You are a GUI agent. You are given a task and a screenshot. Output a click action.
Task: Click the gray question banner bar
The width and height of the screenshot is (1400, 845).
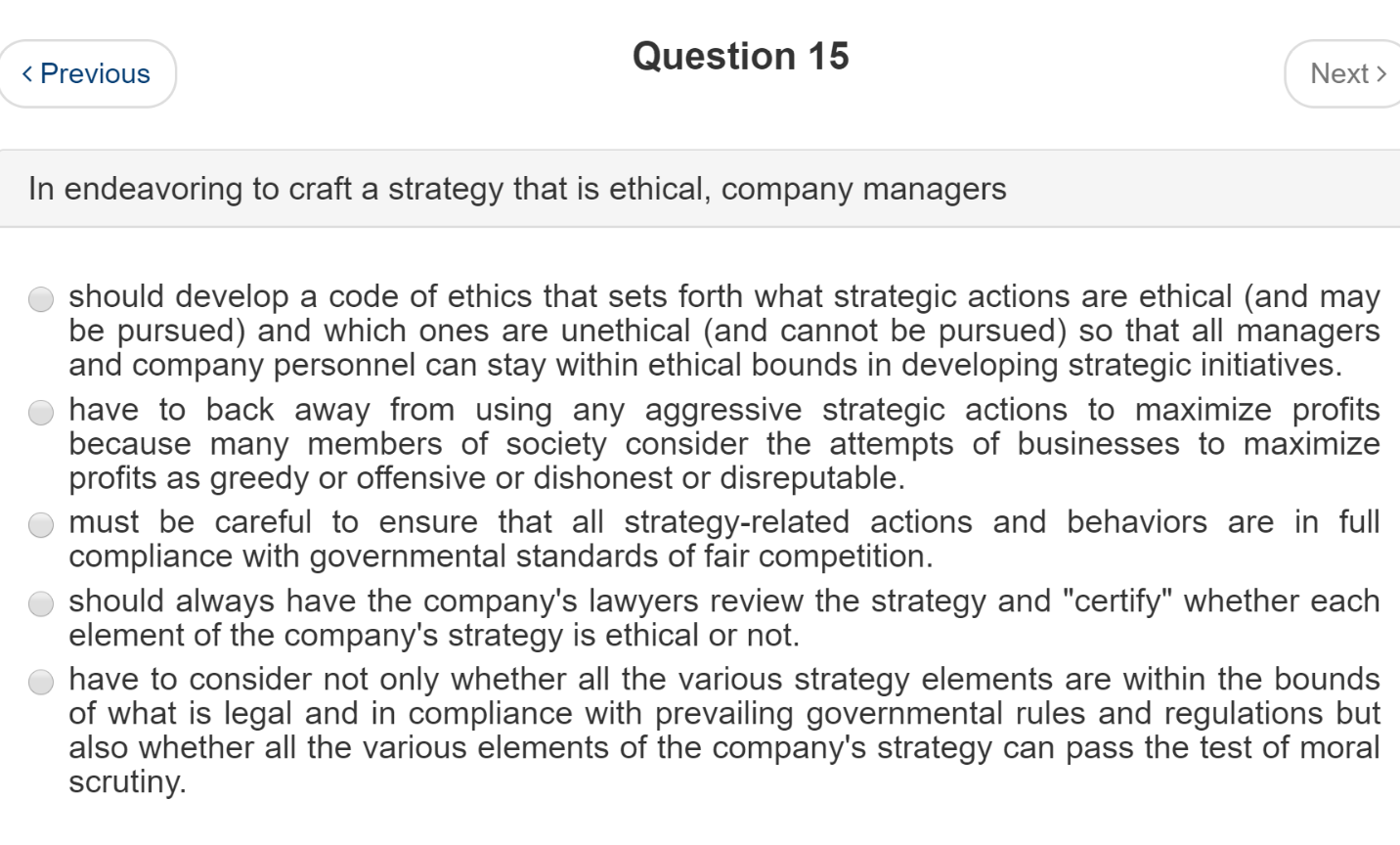(x=700, y=188)
